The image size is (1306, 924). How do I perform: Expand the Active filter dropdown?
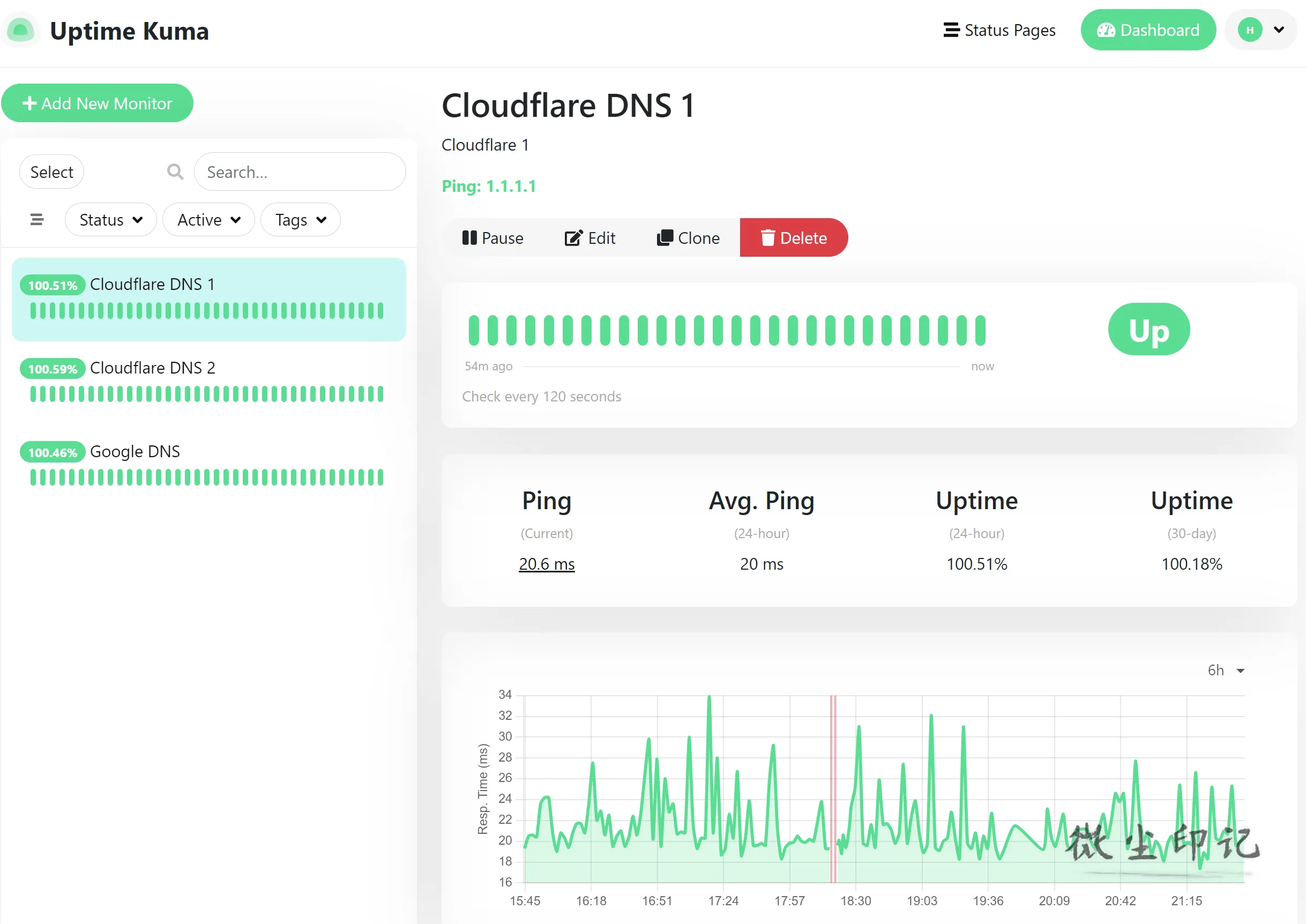tap(209, 220)
